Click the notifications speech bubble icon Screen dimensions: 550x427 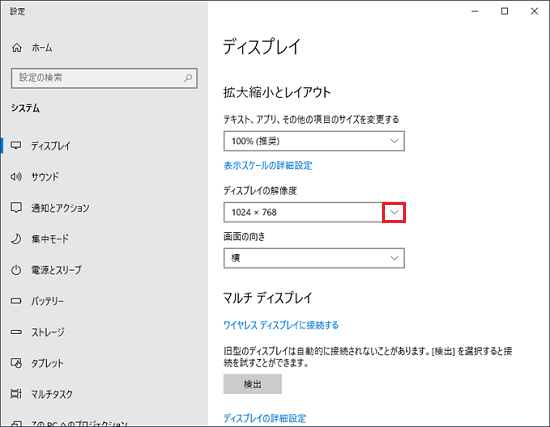click(x=16, y=208)
